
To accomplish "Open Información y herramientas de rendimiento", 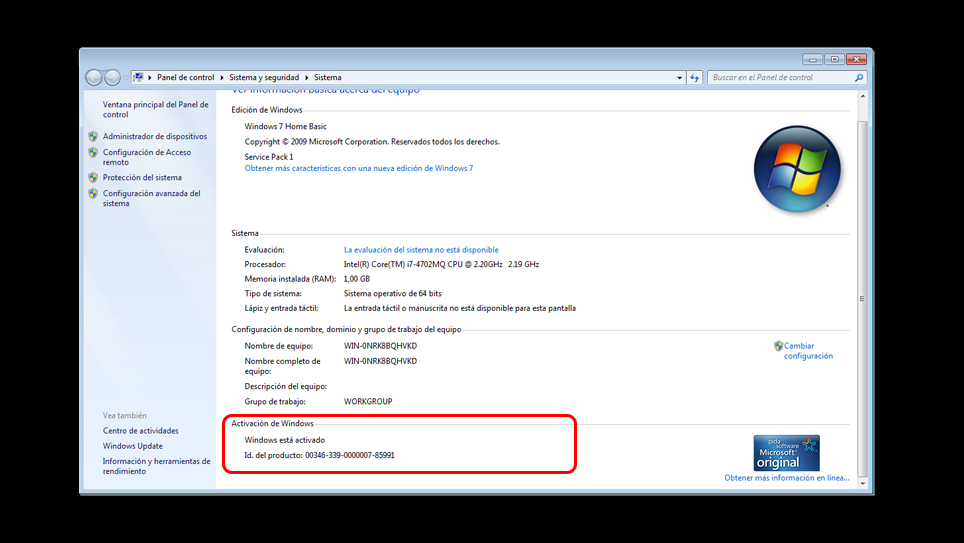I will pyautogui.click(x=156, y=466).
